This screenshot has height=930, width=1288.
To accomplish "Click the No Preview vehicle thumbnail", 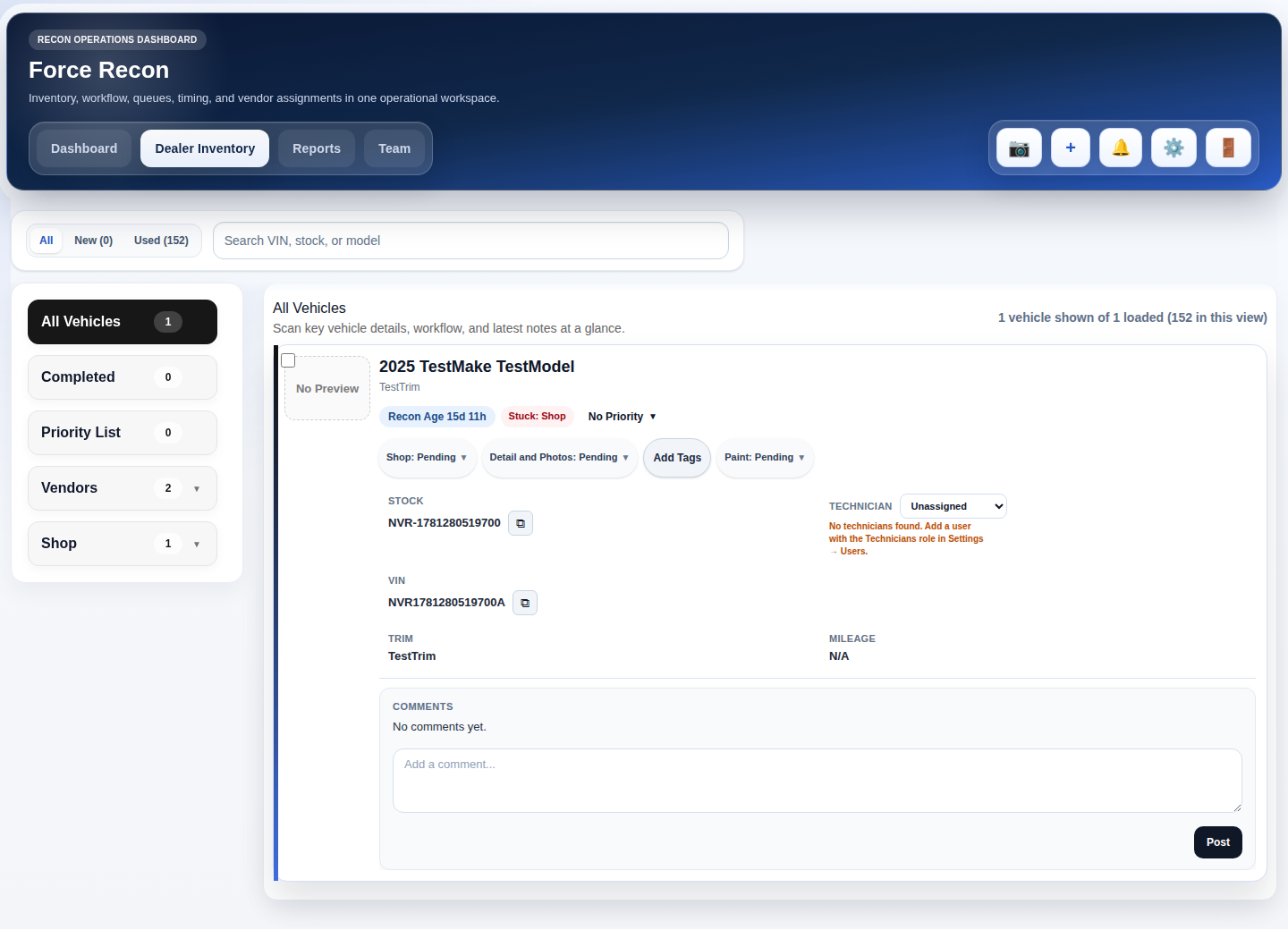I will 327,388.
